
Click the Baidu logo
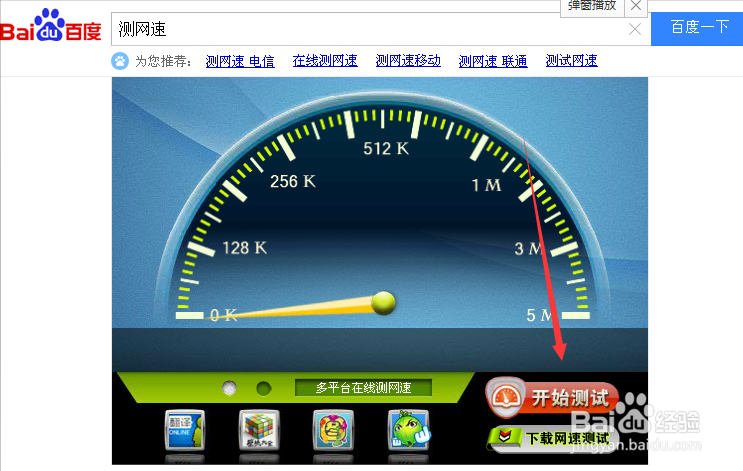click(x=51, y=26)
